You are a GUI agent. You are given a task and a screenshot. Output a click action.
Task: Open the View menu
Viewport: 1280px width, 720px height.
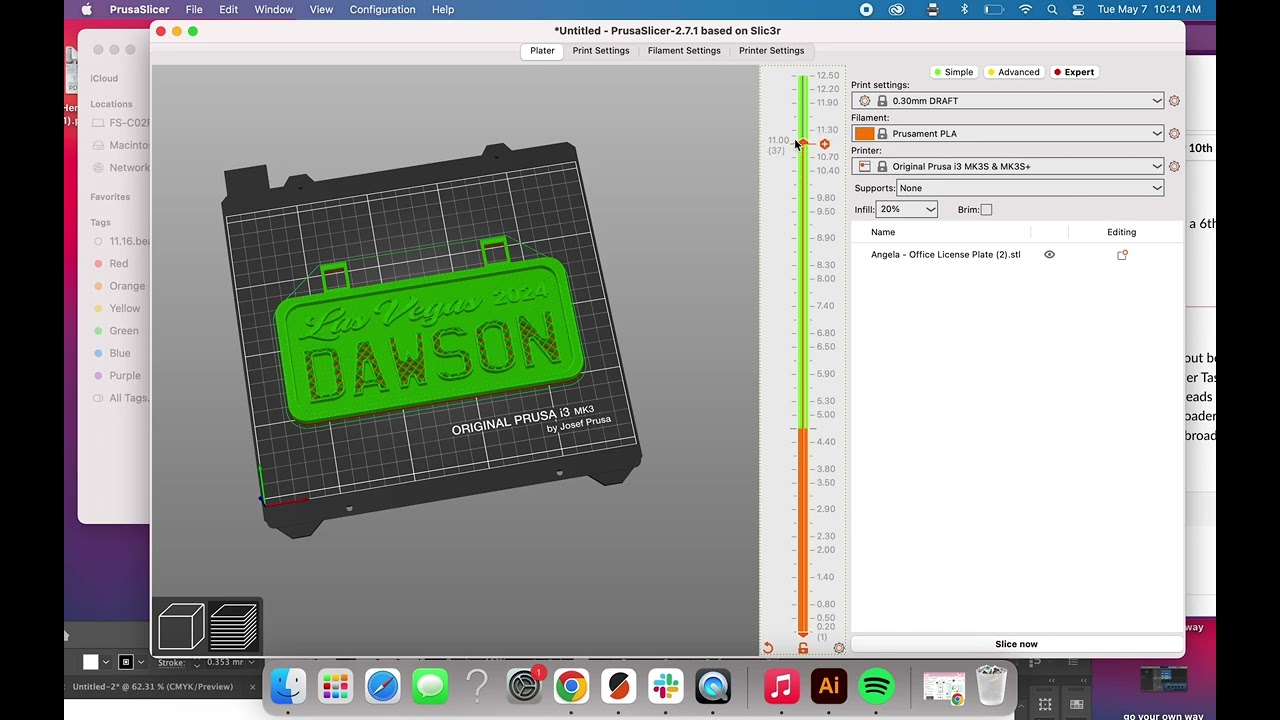321,9
